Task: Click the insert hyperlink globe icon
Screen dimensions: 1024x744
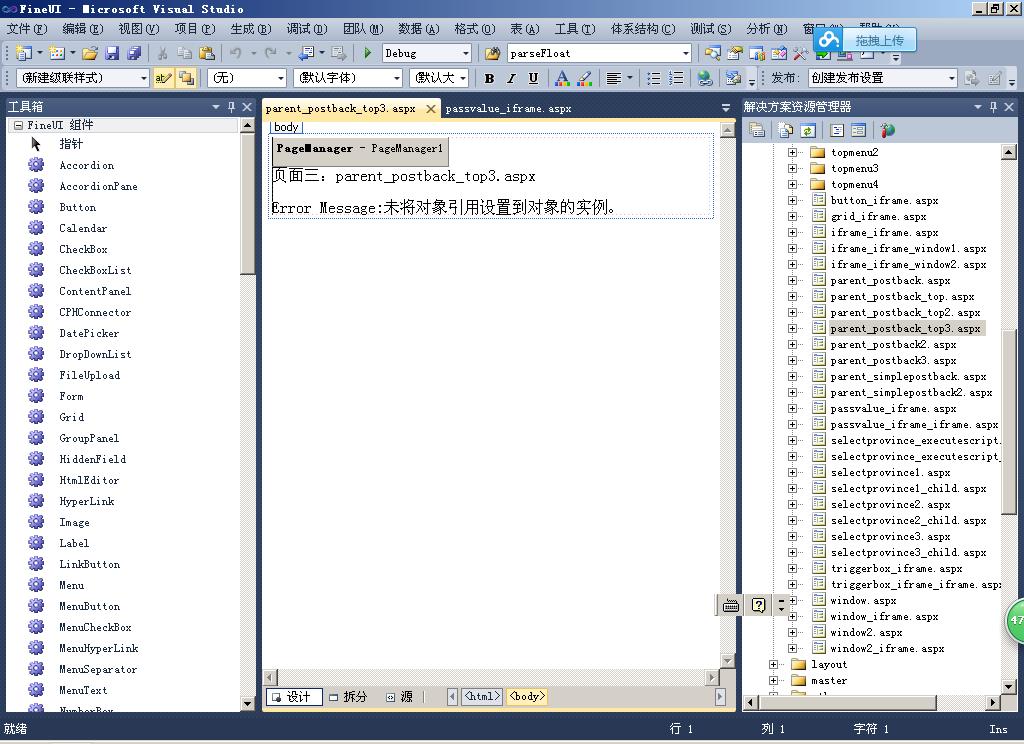Action: pyautogui.click(x=705, y=78)
